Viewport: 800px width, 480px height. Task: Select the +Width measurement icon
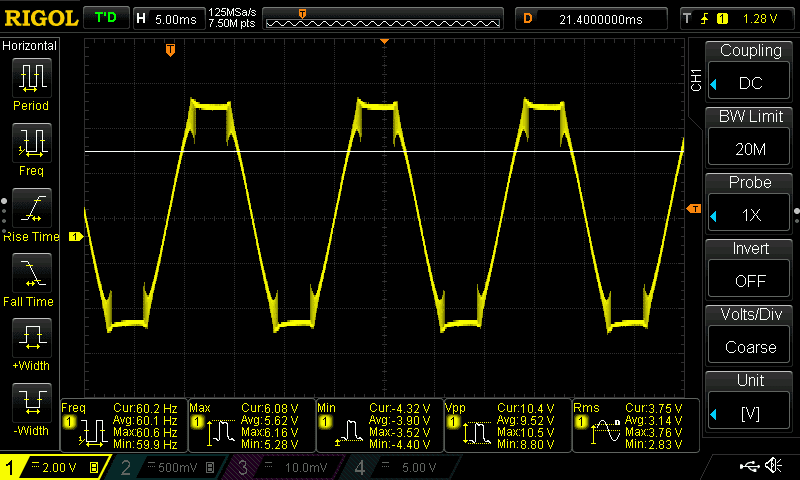click(32, 337)
